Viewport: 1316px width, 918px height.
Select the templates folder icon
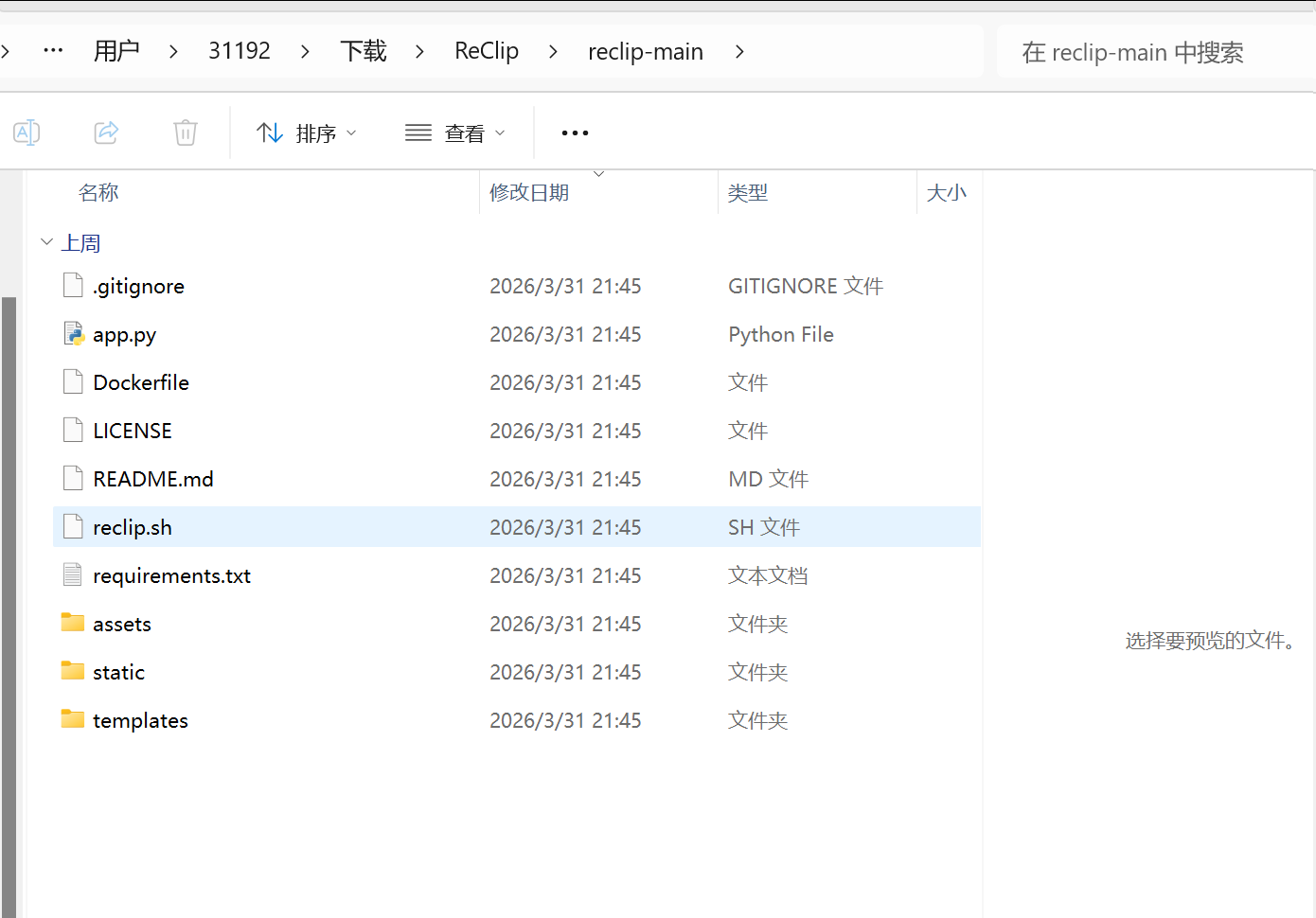73,718
